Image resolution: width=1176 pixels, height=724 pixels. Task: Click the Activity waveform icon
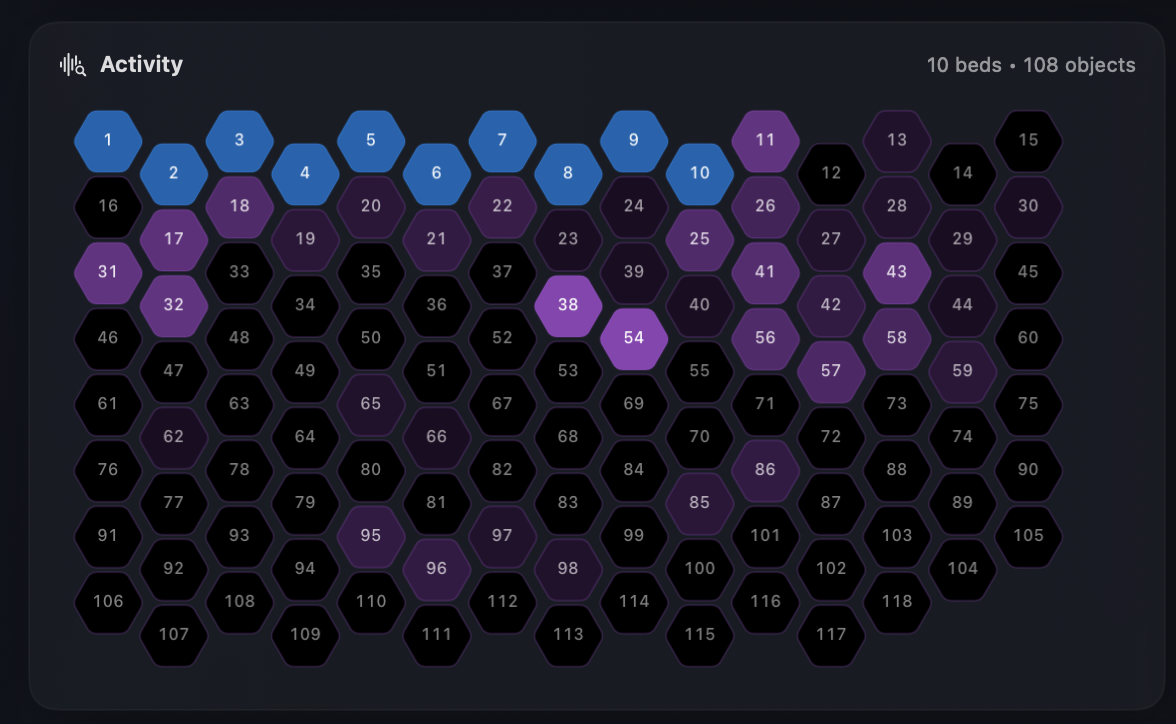click(71, 63)
